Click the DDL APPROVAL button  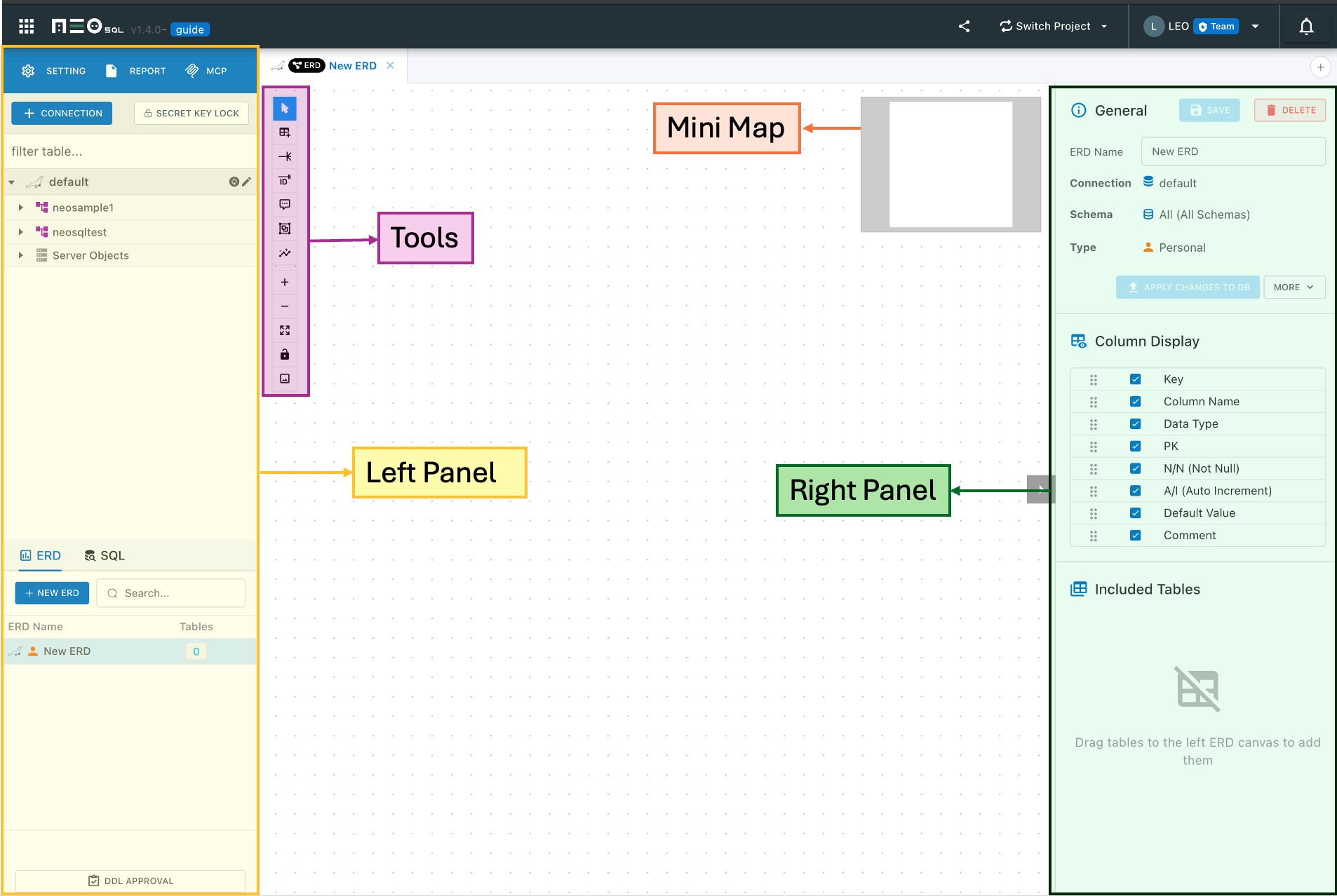(x=130, y=881)
